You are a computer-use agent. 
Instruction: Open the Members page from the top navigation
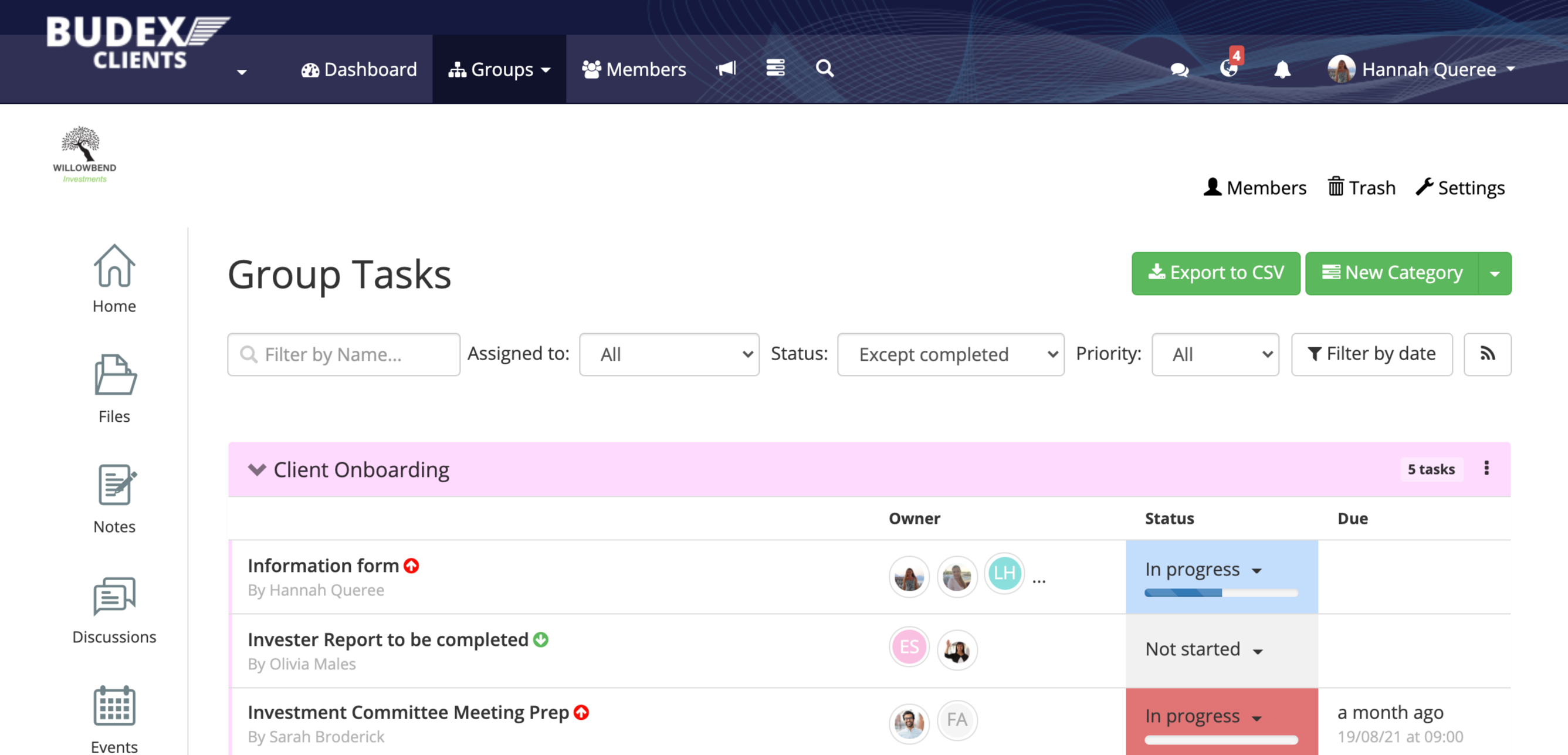point(634,69)
